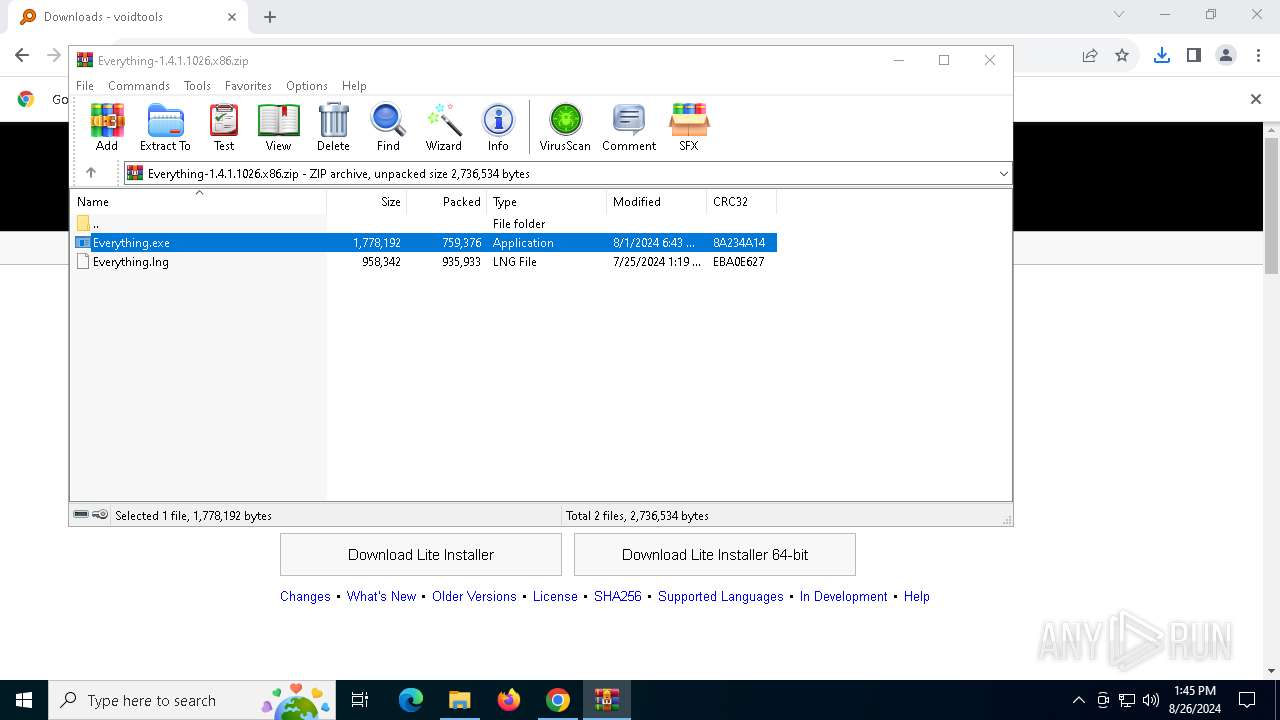Open the License link
This screenshot has width=1280, height=720.
point(555,596)
